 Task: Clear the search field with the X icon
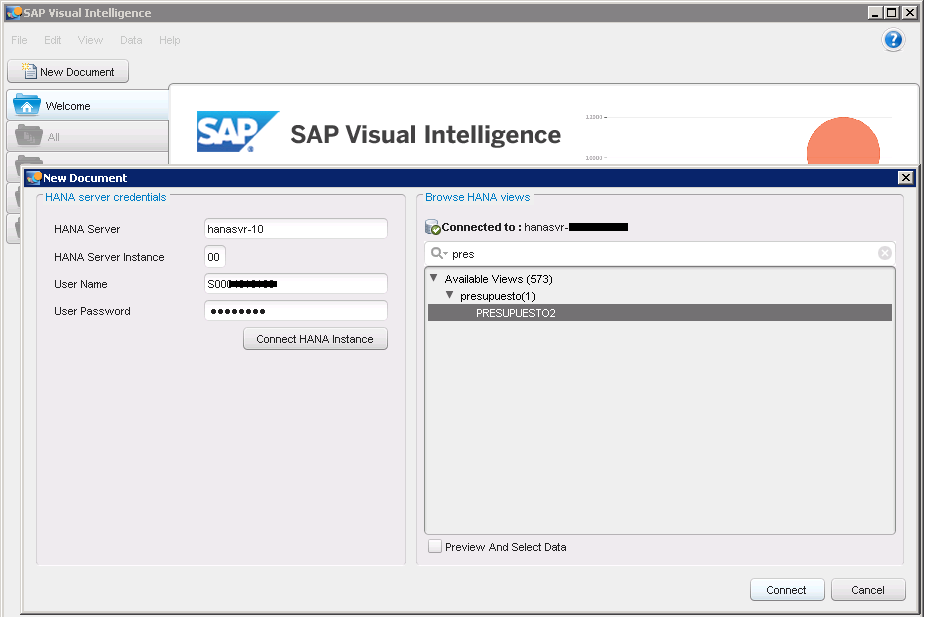point(884,253)
